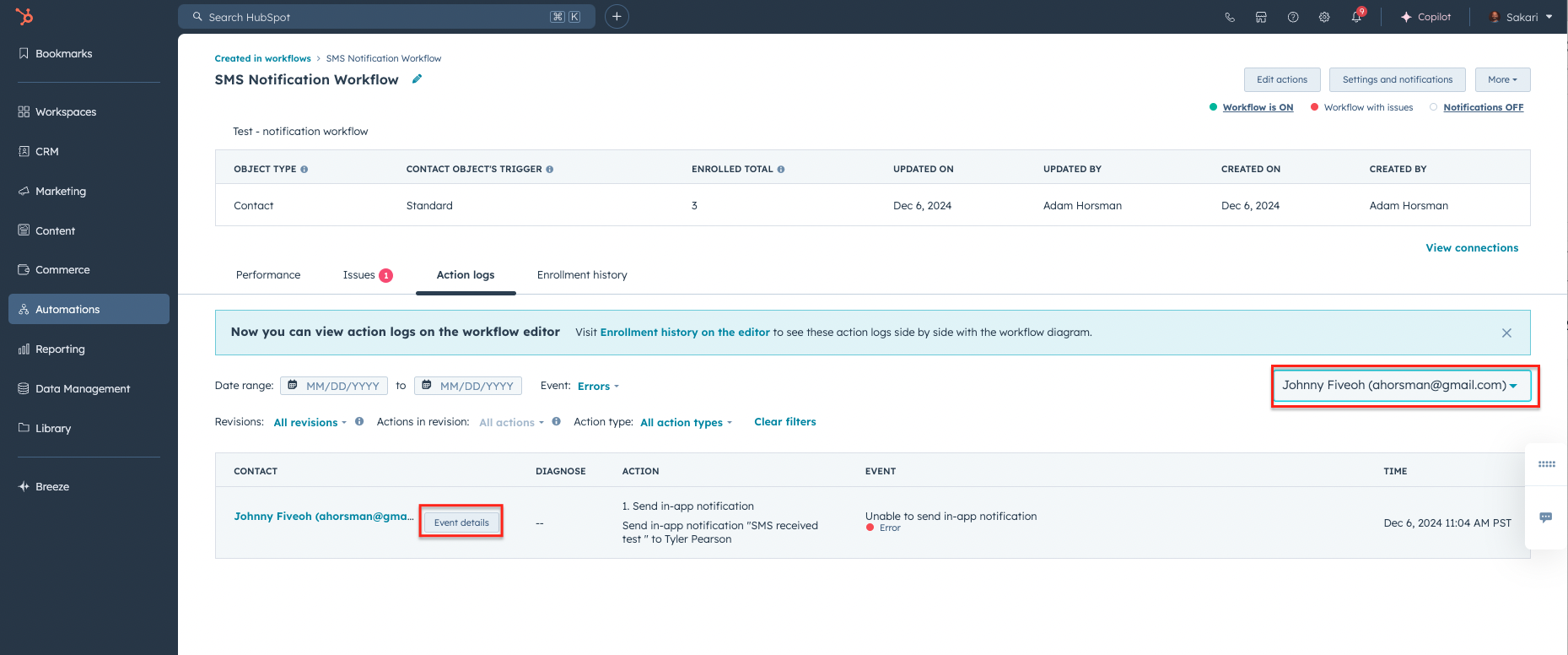Expand the More dropdown
Viewport: 1568px width, 655px height.
pyautogui.click(x=1502, y=79)
